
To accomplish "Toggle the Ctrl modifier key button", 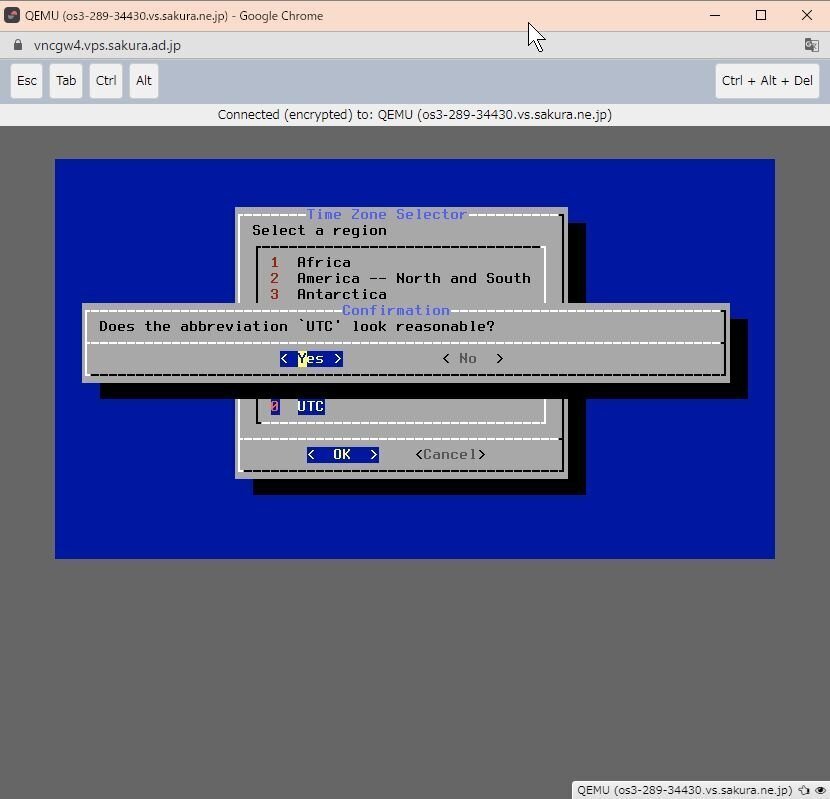I will (x=106, y=81).
